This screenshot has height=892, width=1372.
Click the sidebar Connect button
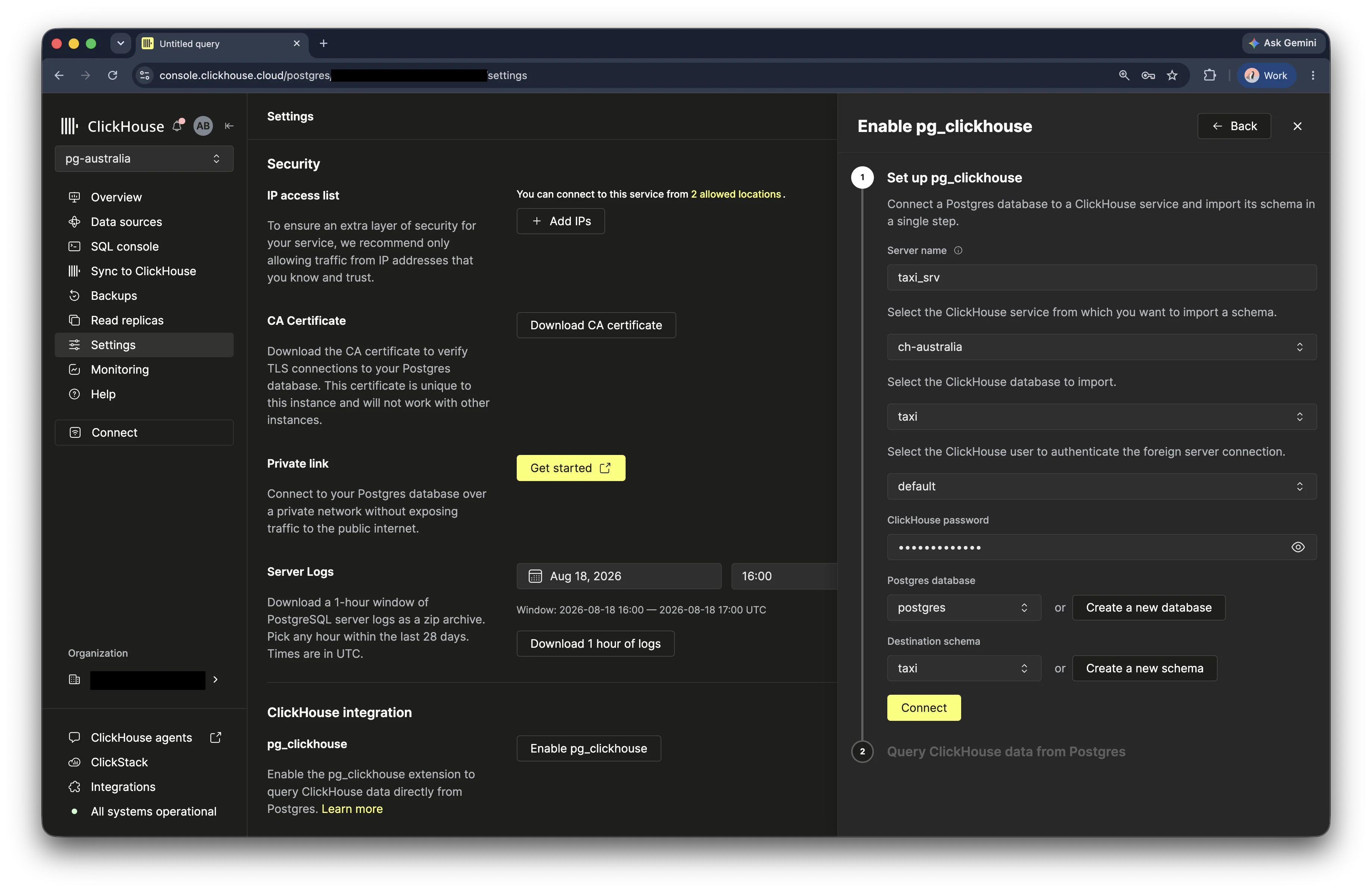click(x=144, y=433)
